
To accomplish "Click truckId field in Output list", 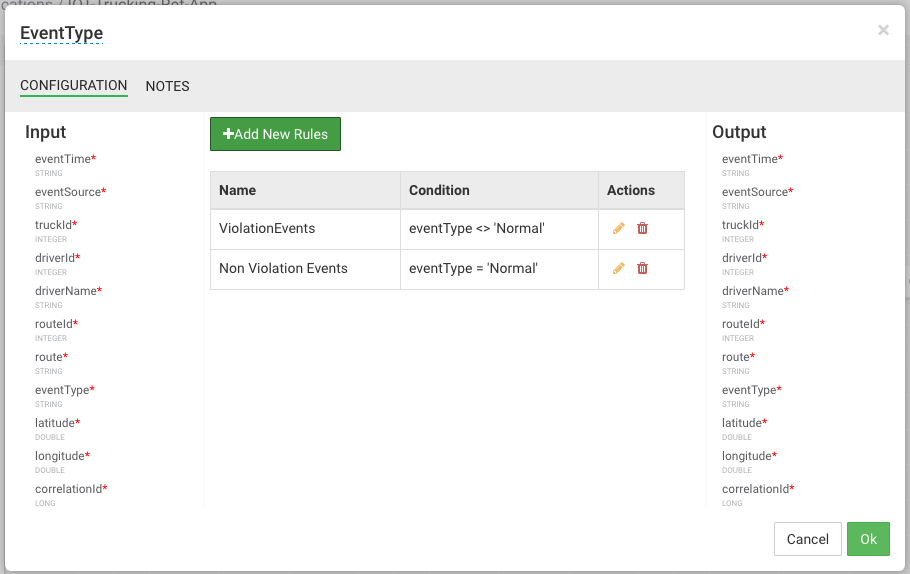I will (741, 225).
